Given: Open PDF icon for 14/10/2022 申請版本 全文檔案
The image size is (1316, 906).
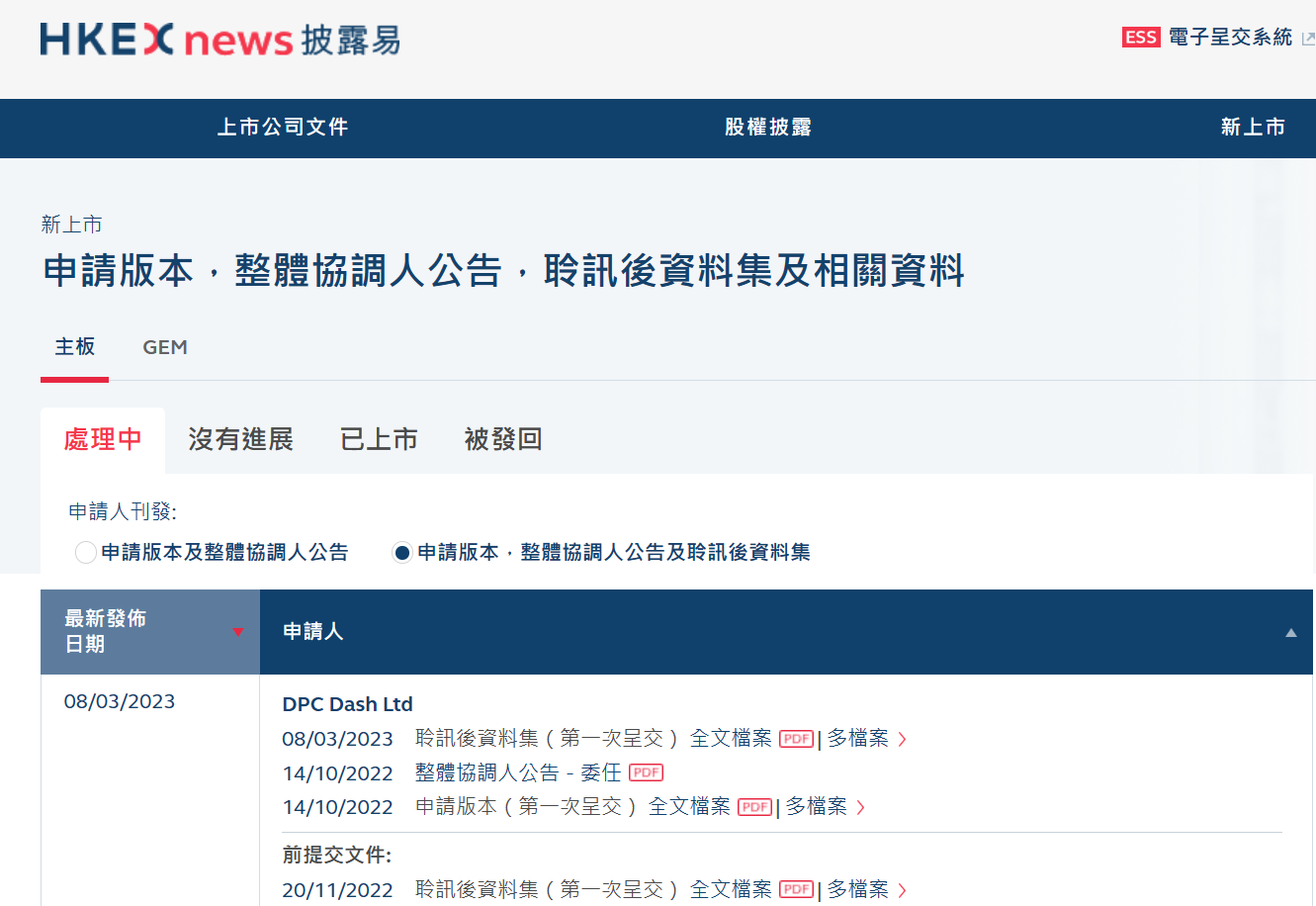Looking at the screenshot, I should point(754,807).
